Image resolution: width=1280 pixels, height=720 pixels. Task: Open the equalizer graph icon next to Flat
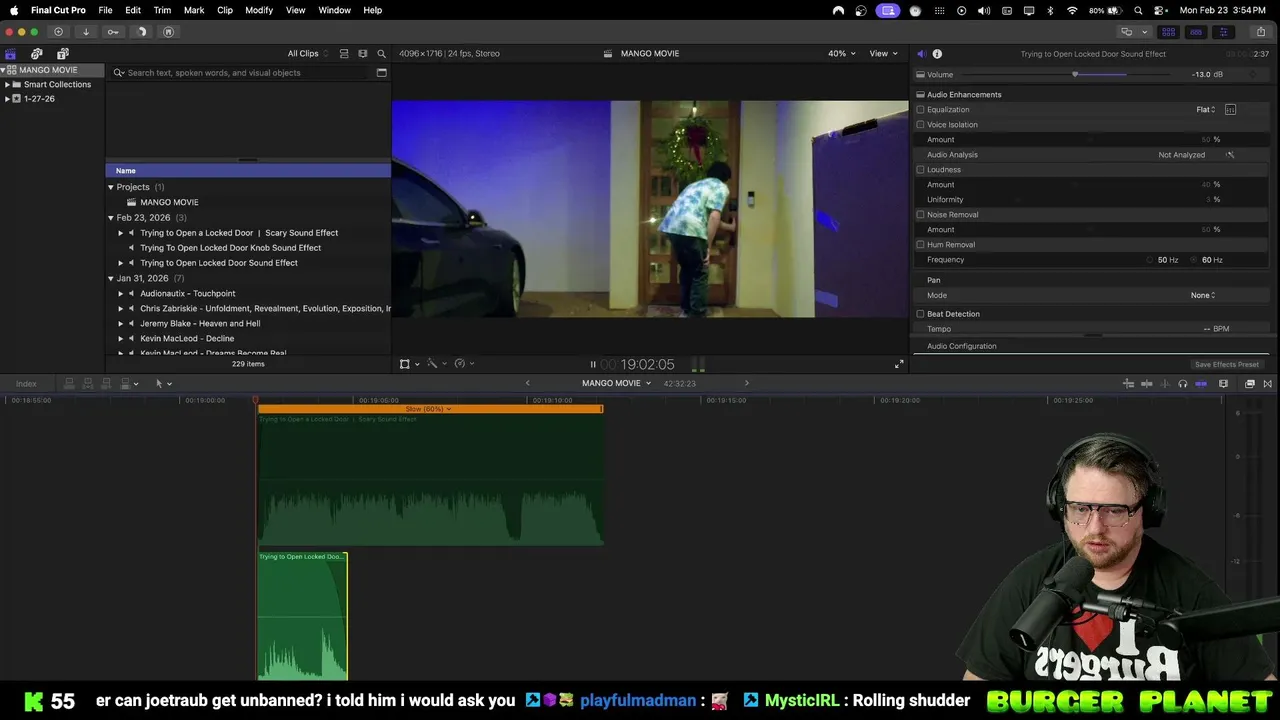[1231, 110]
